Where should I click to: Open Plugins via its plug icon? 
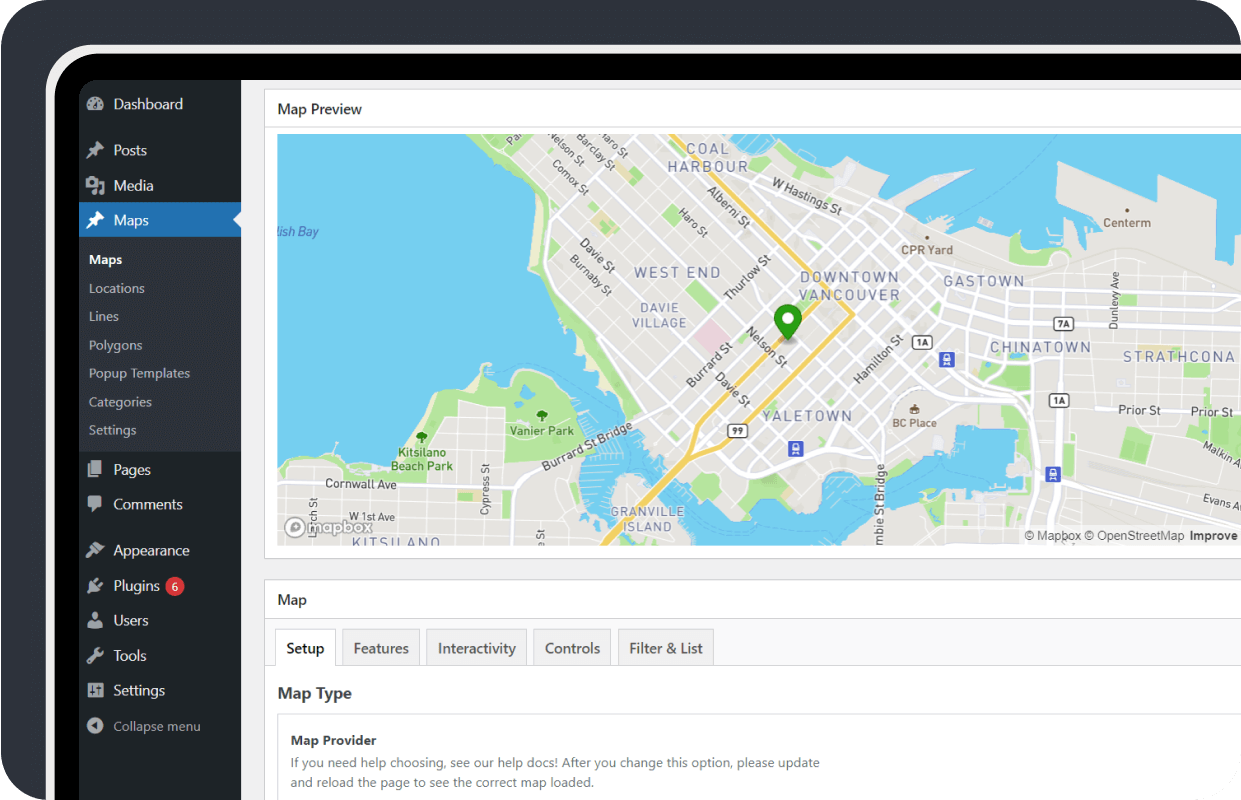click(x=95, y=585)
